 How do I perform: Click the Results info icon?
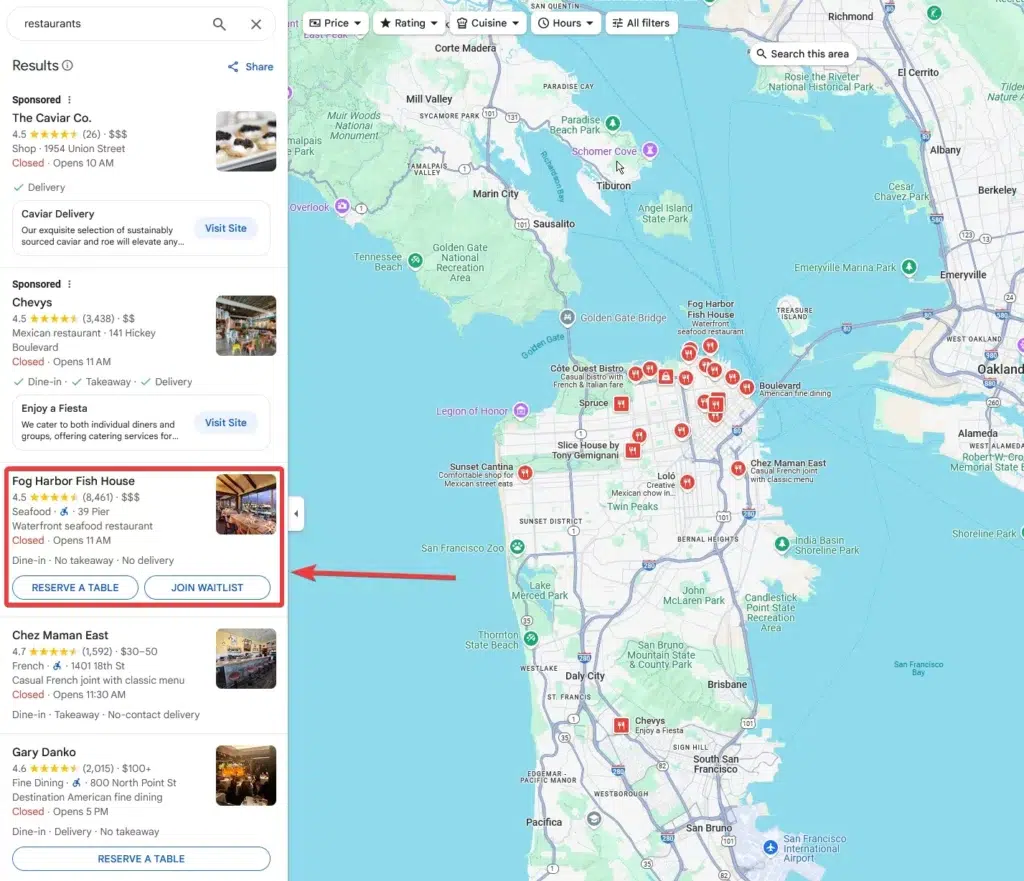click(68, 66)
